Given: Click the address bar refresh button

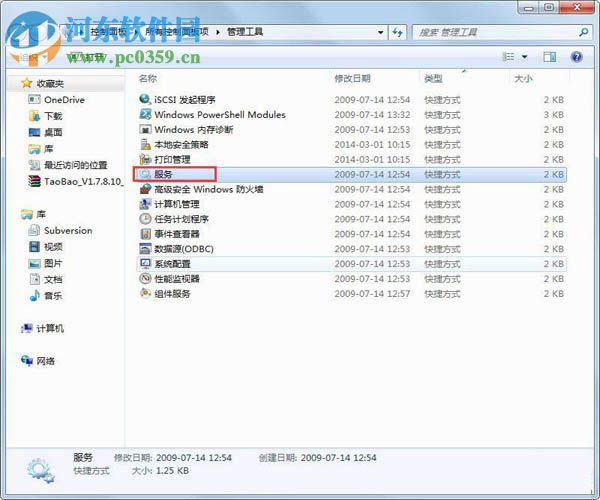Looking at the screenshot, I should pos(398,32).
